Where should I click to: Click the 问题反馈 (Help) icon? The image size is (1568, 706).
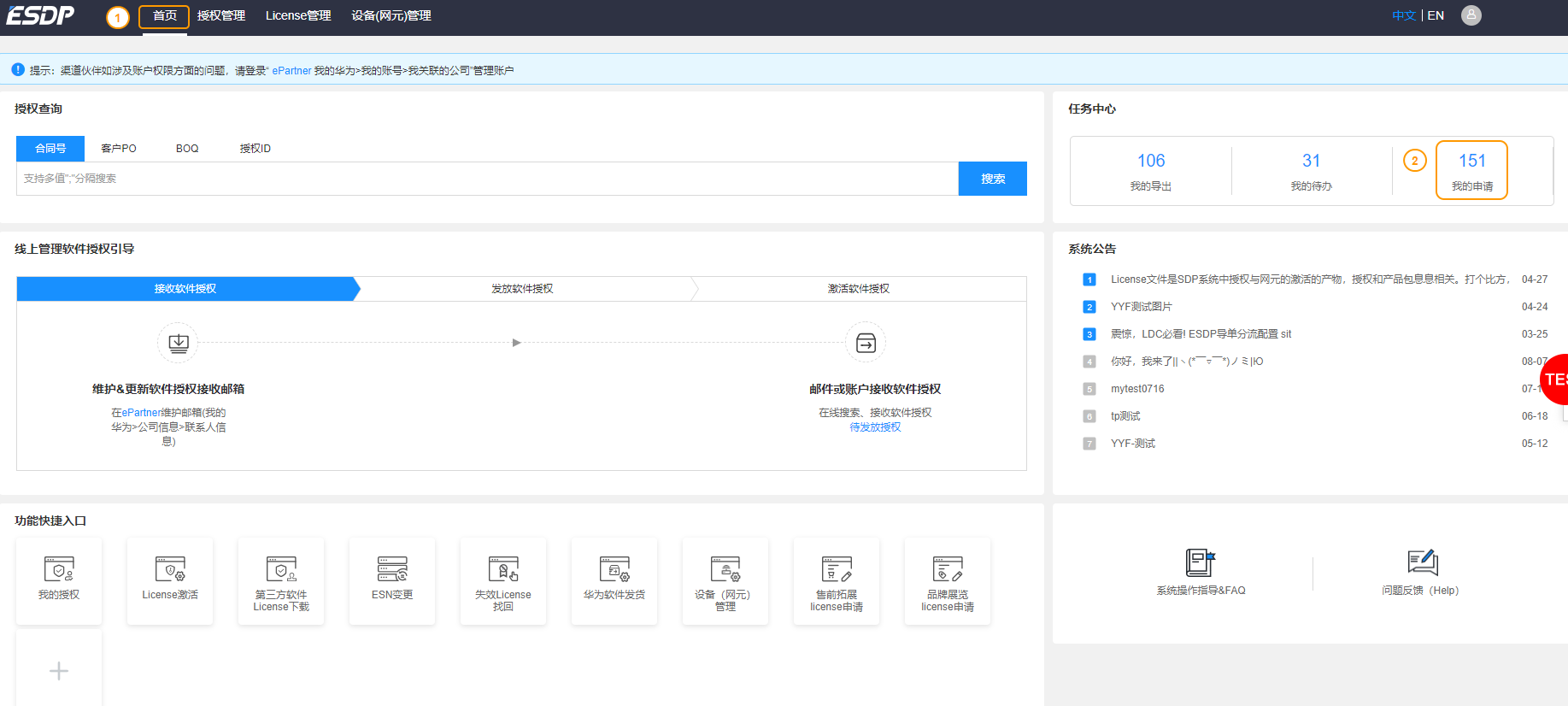1422,562
